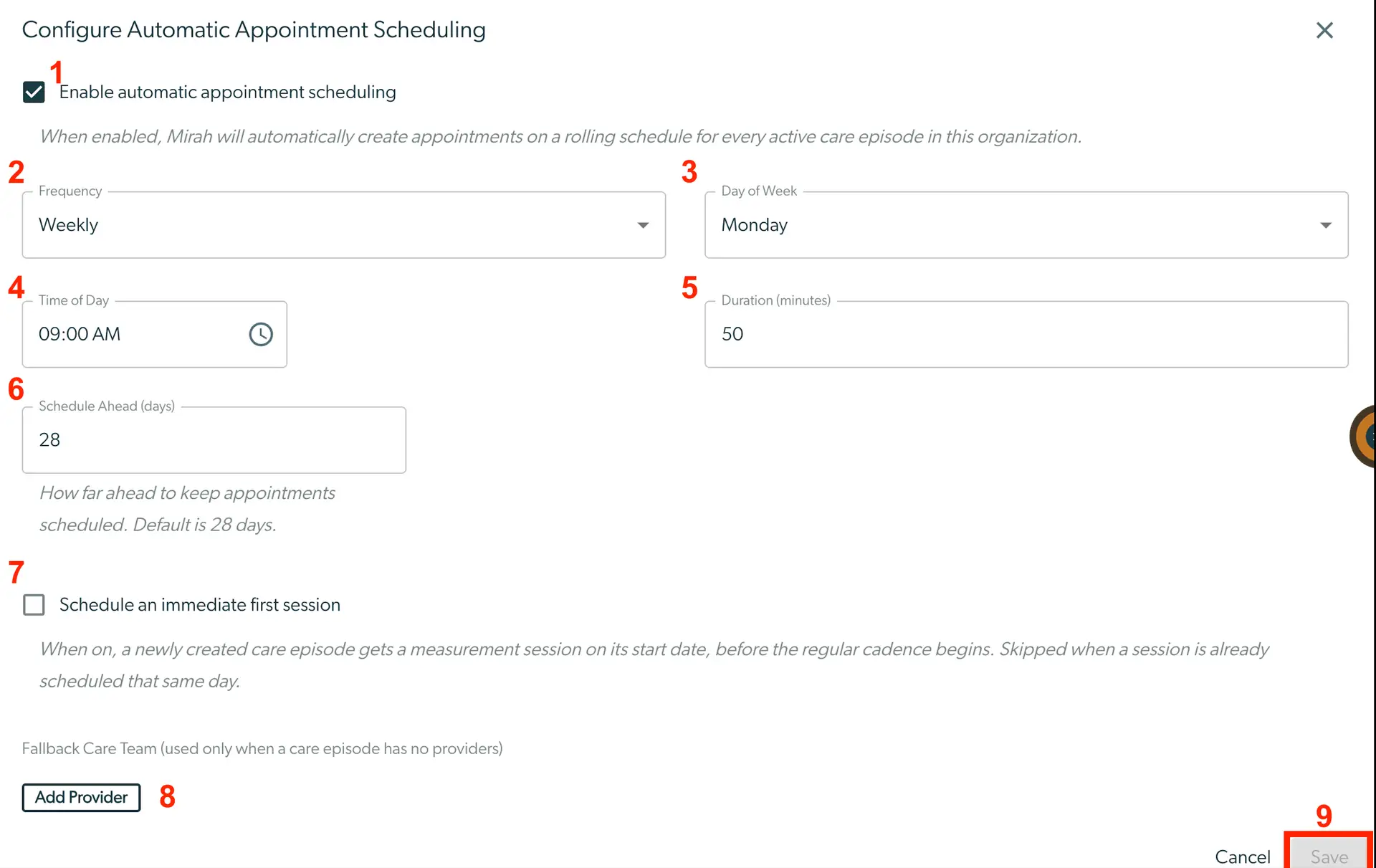Check Schedule an immediate first session box

pyautogui.click(x=34, y=605)
